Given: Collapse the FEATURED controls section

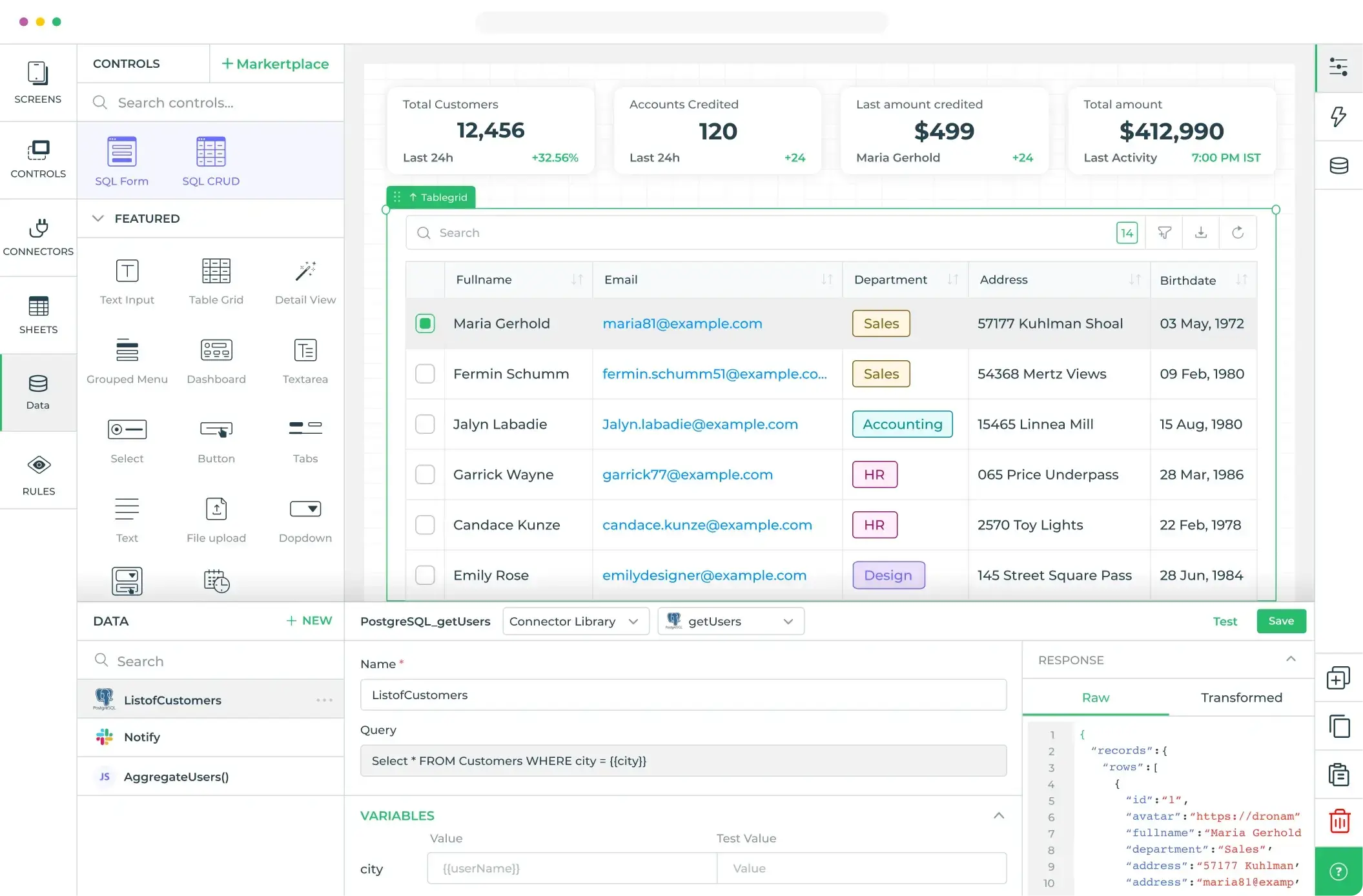Looking at the screenshot, I should [x=98, y=218].
